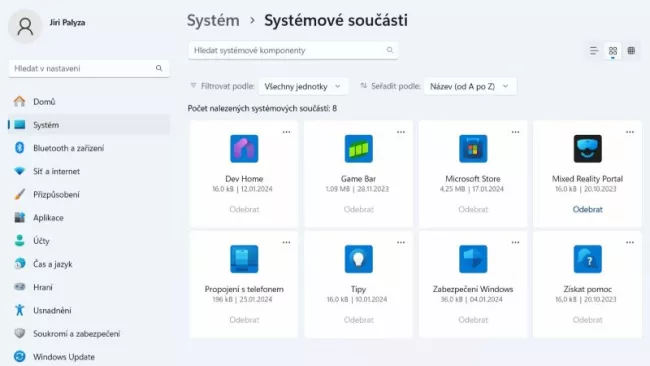Click Odebrat under Dev Home
This screenshot has height=366, width=650.
tap(244, 209)
